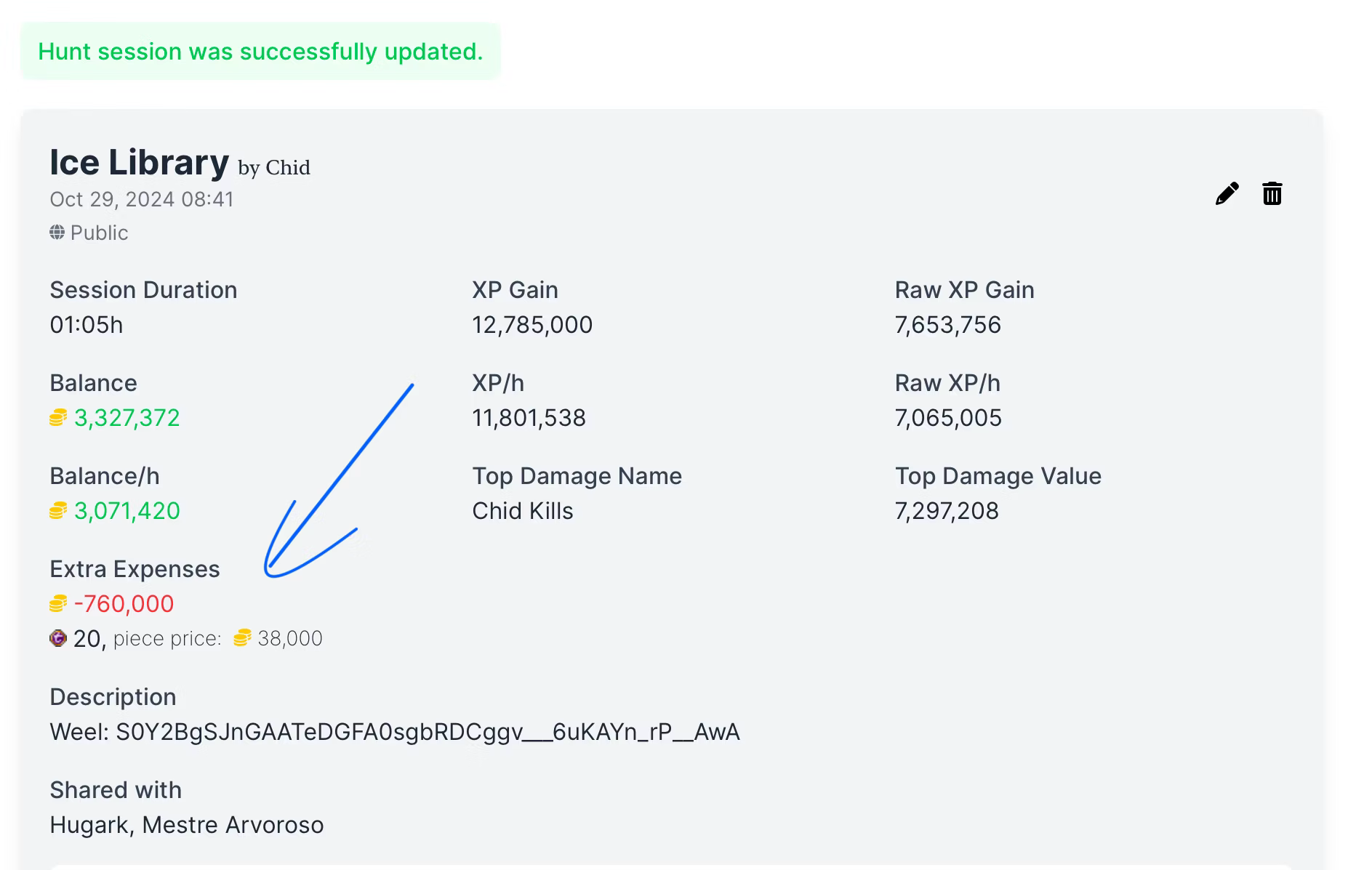Image resolution: width=1372 pixels, height=870 pixels.
Task: Click the author name Chid
Action: pyautogui.click(x=288, y=168)
